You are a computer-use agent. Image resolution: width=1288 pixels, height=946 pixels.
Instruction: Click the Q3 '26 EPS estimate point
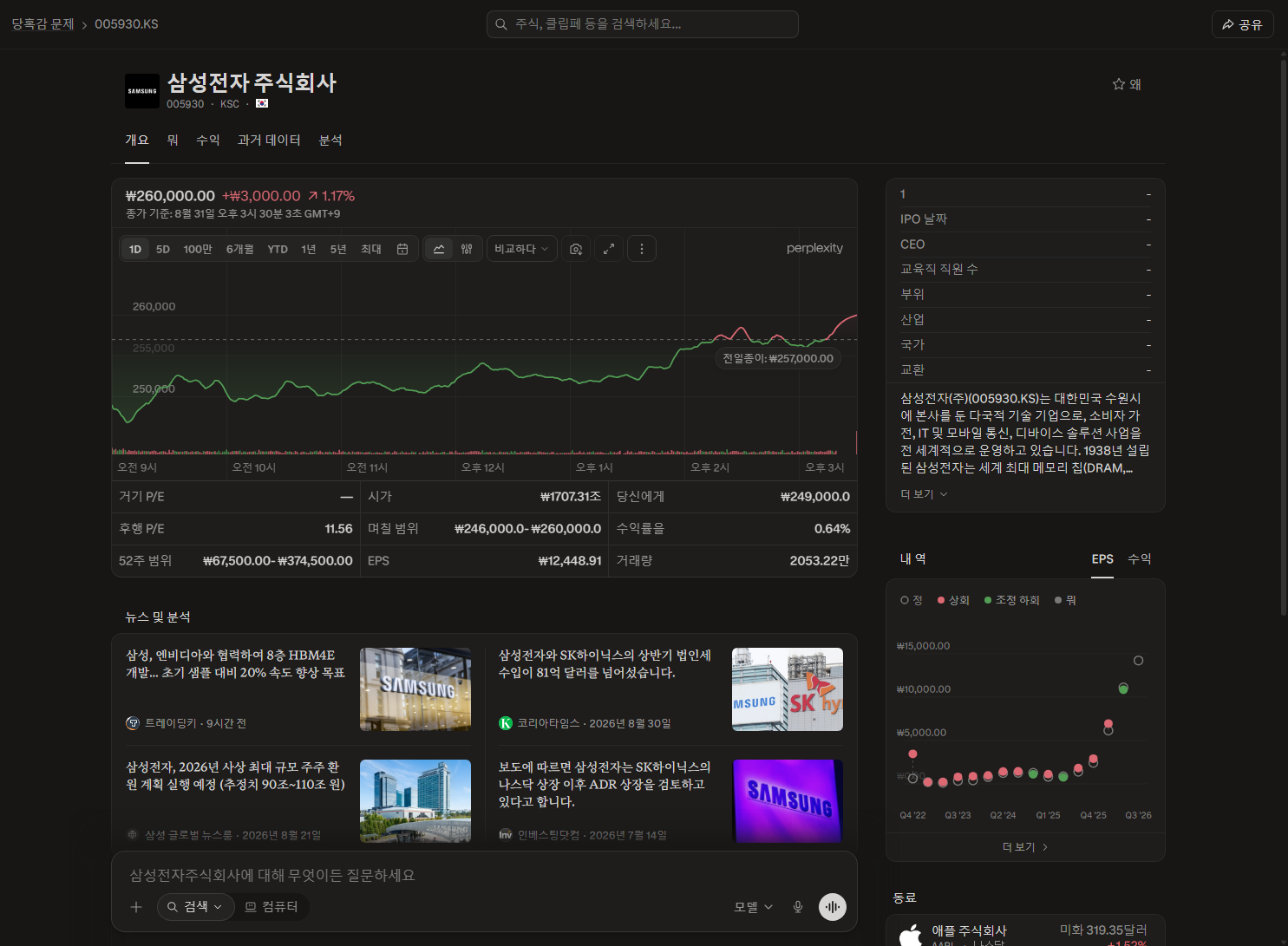(1138, 660)
